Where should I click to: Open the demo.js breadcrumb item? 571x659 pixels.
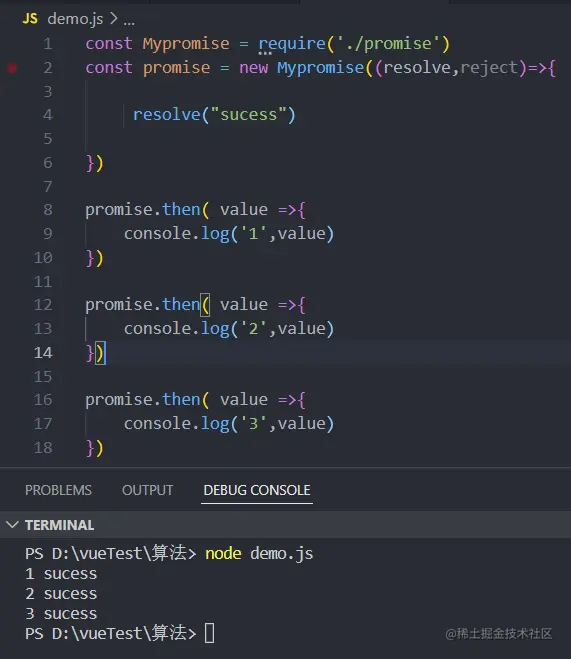pos(75,18)
